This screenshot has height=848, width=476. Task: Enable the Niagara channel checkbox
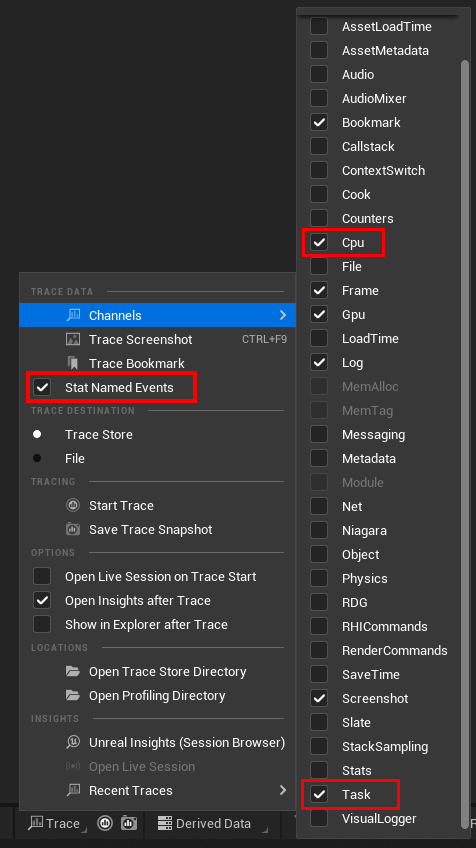[319, 530]
